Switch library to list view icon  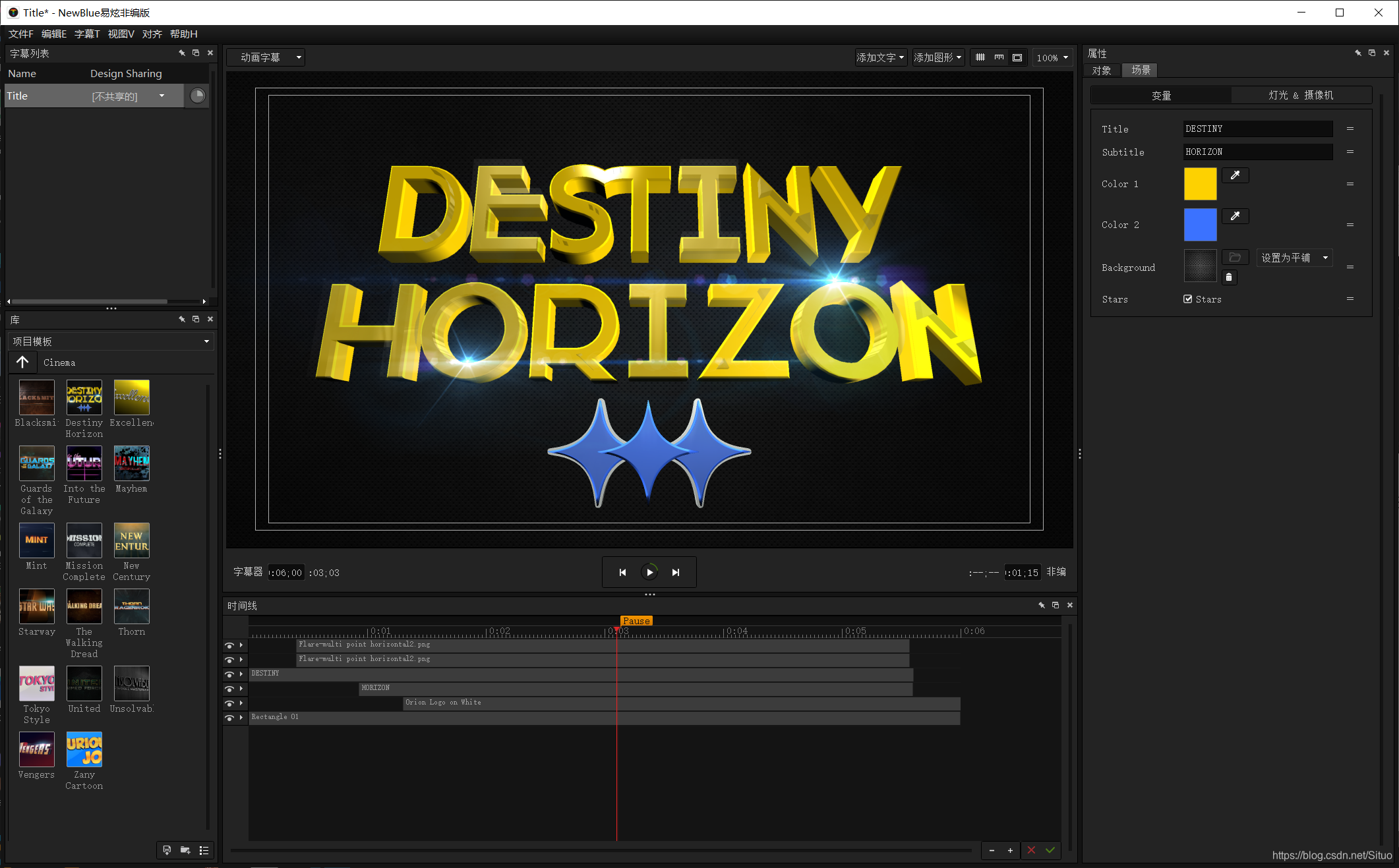[204, 850]
